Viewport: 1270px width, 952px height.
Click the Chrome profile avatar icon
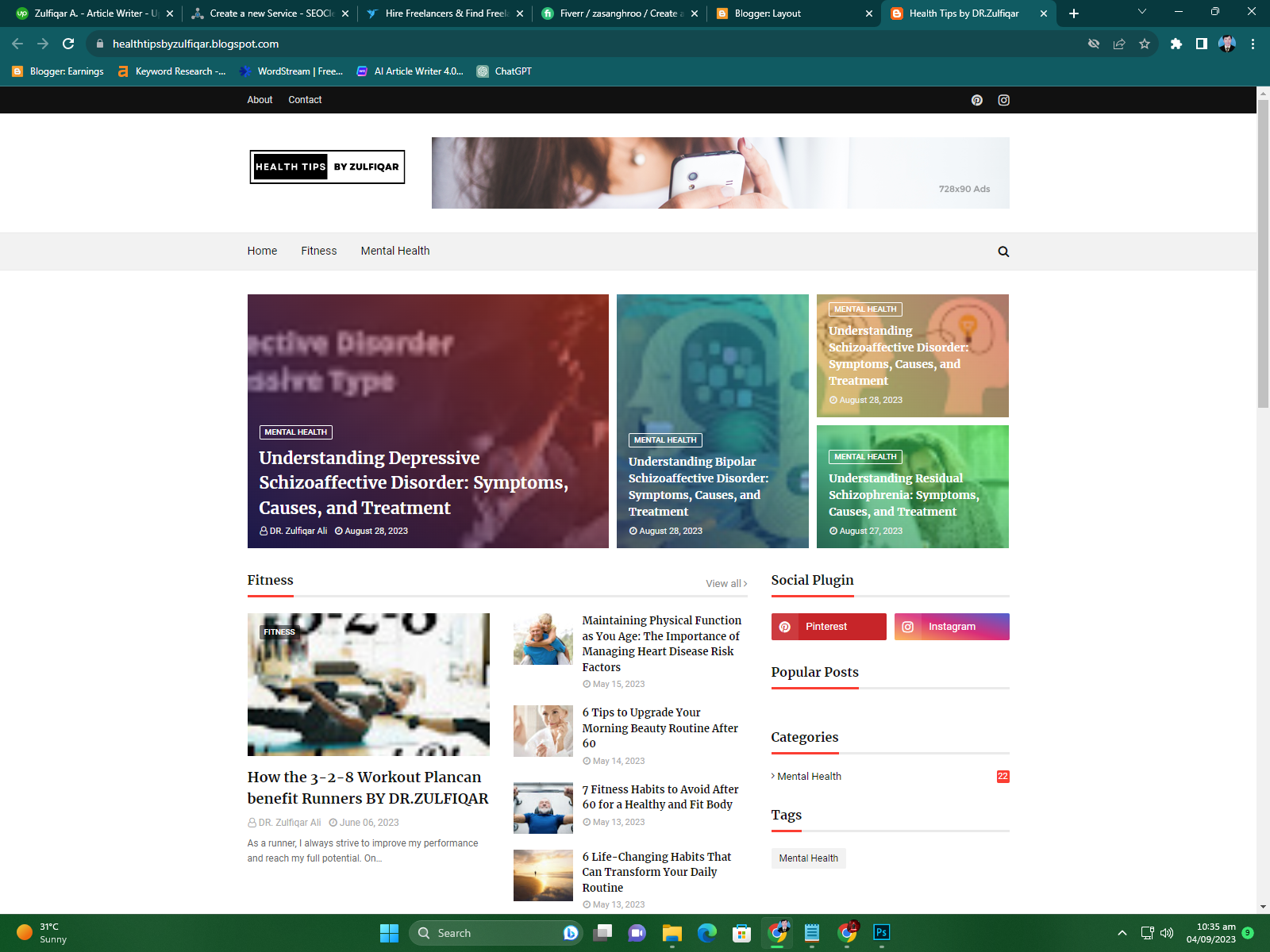(1227, 44)
